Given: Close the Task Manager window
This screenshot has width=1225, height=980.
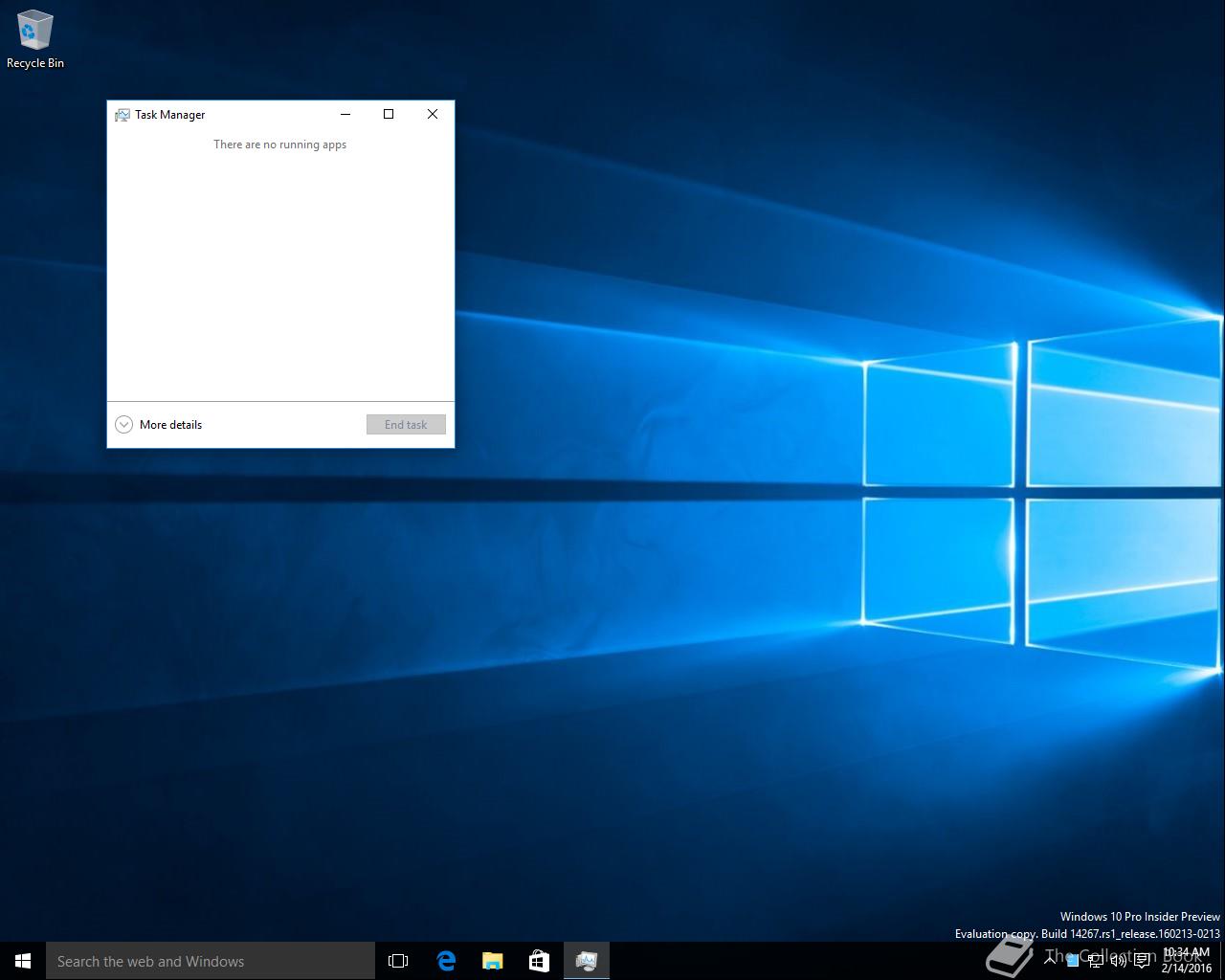Looking at the screenshot, I should tap(433, 114).
